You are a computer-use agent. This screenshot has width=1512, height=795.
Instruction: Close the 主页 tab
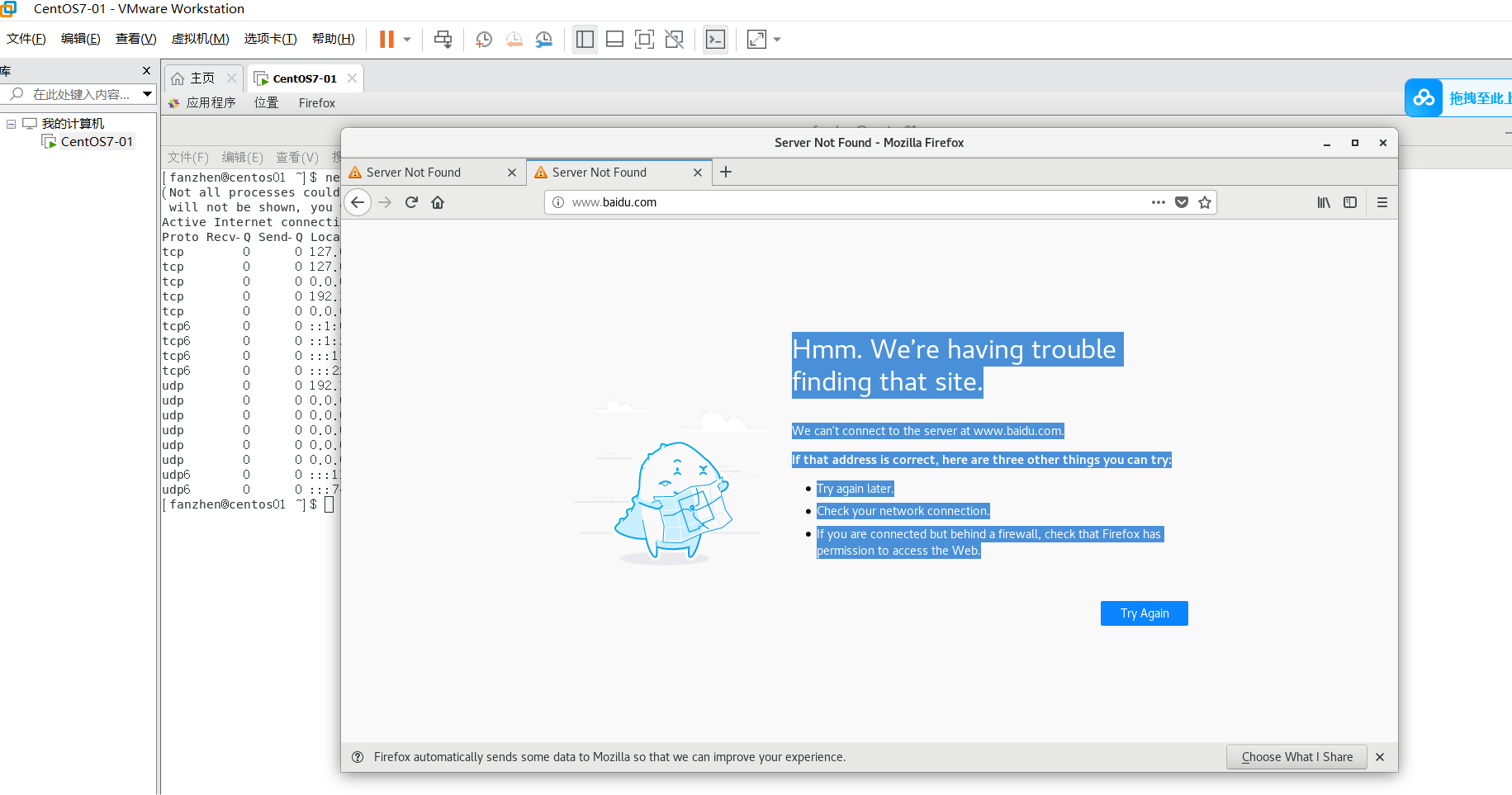pos(231,78)
